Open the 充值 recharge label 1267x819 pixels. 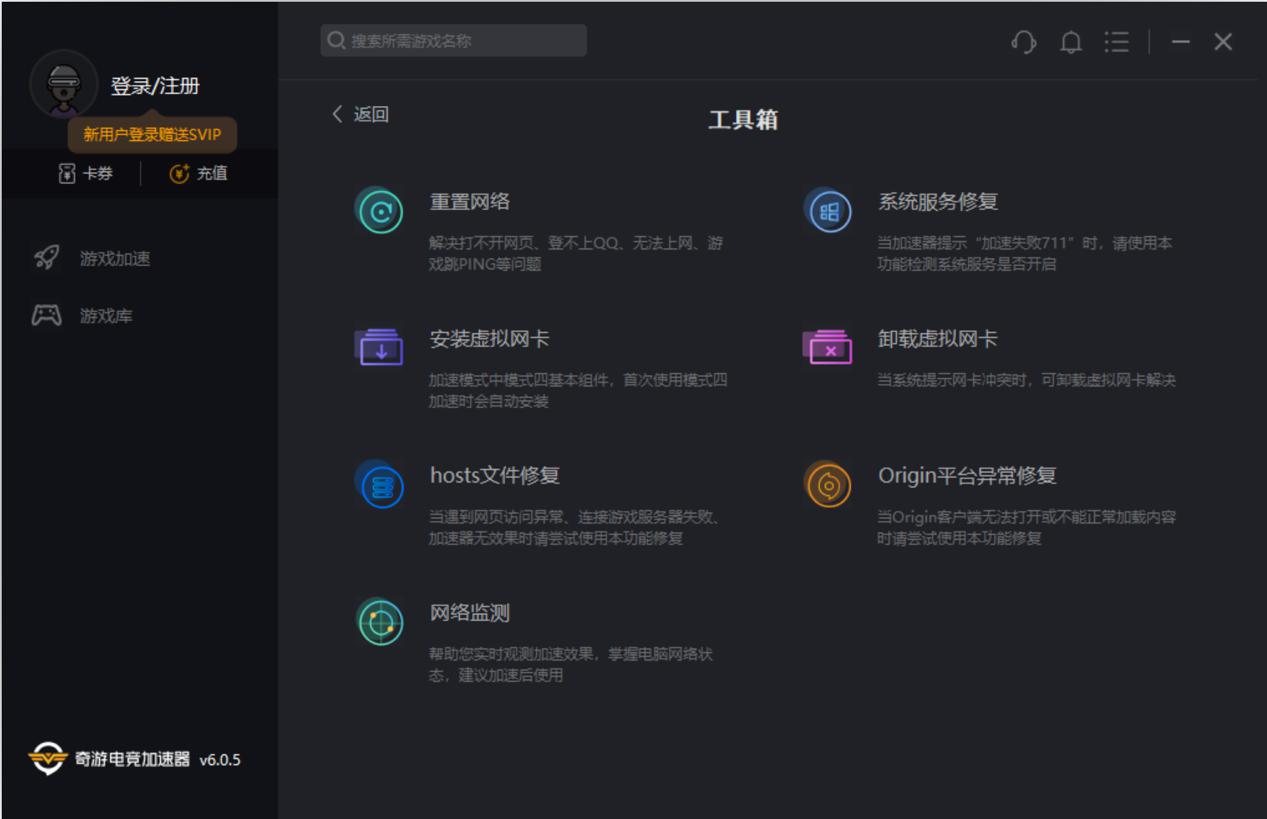coord(212,174)
